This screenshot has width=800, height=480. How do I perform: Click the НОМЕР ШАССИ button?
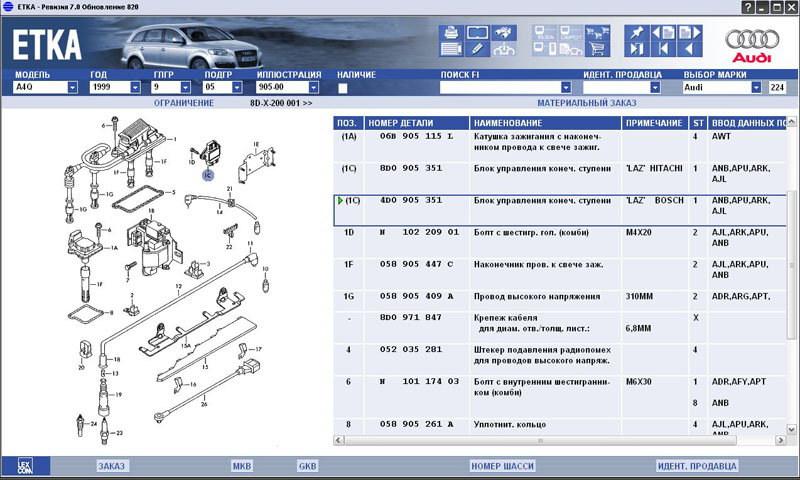pos(503,466)
